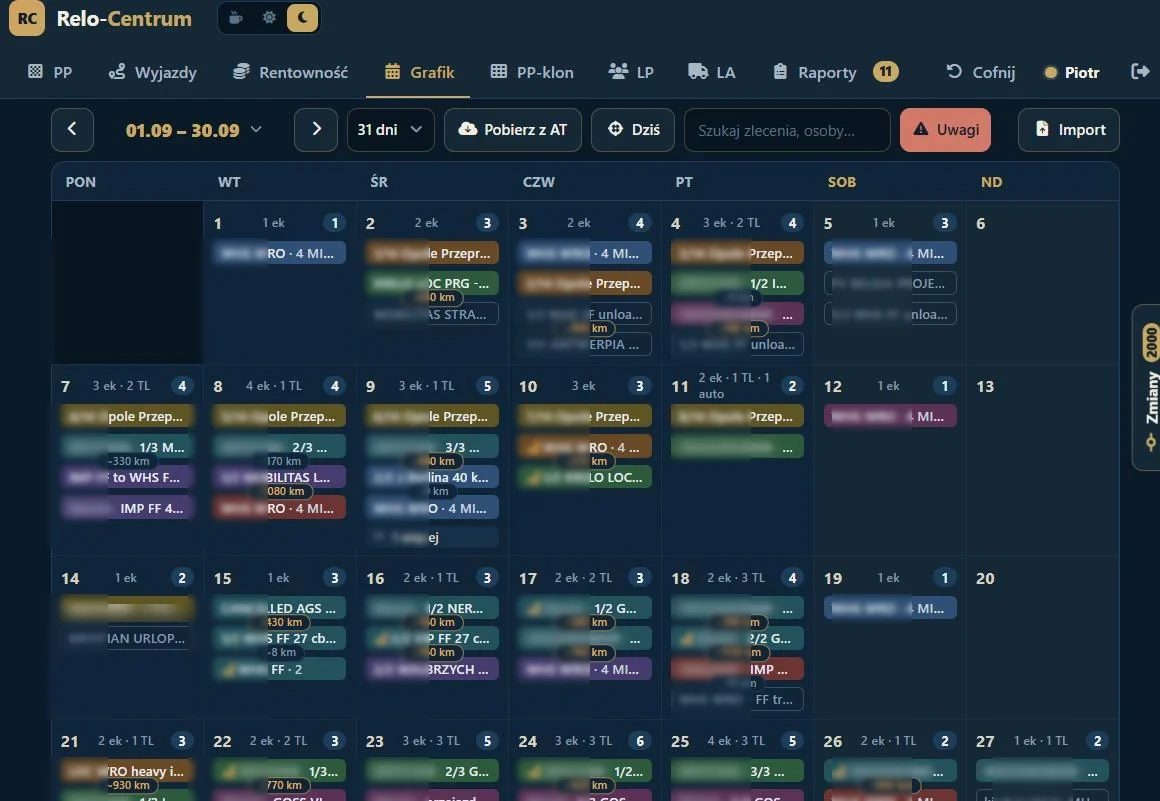The width and height of the screenshot is (1160, 801).
Task: Open the 'IAN URLOP...' entry on day 14
Action: tap(127, 638)
